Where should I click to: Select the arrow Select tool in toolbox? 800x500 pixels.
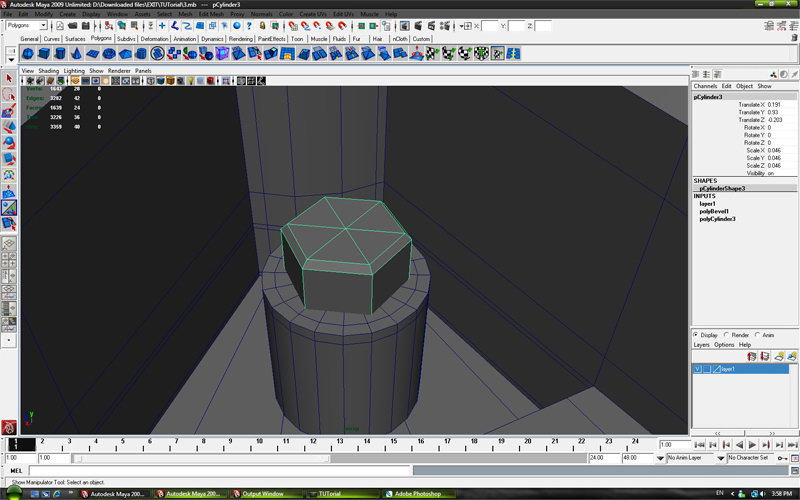(9, 78)
